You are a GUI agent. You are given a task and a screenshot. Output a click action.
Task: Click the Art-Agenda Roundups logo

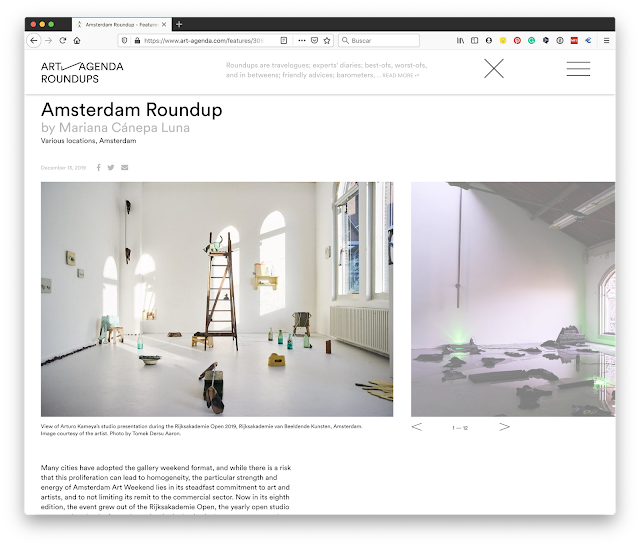coord(82,73)
